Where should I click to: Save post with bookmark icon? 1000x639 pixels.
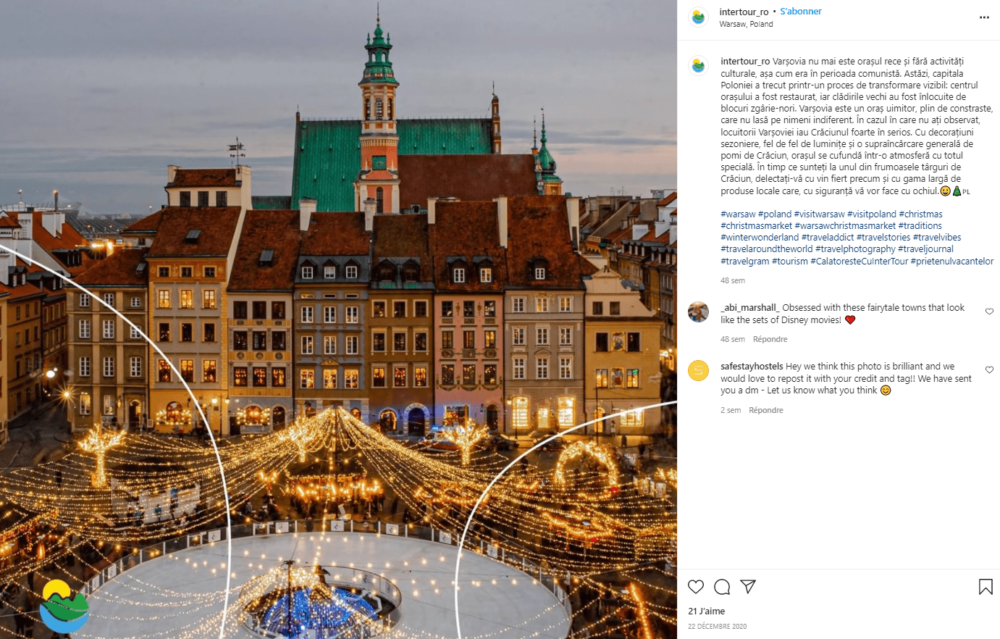(x=985, y=587)
